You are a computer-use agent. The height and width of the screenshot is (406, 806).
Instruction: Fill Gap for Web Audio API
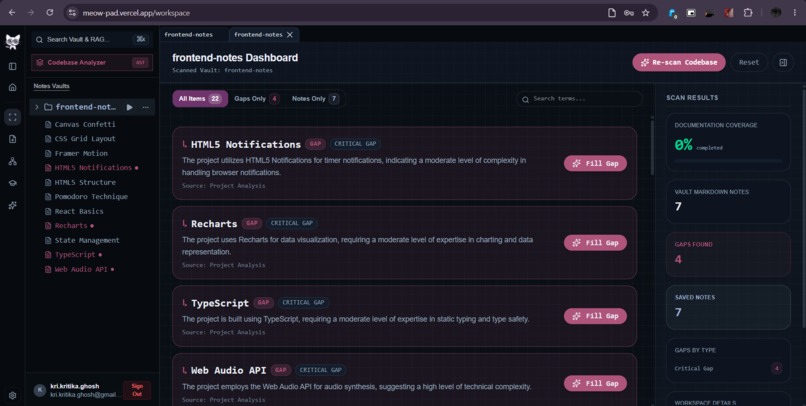tap(595, 383)
